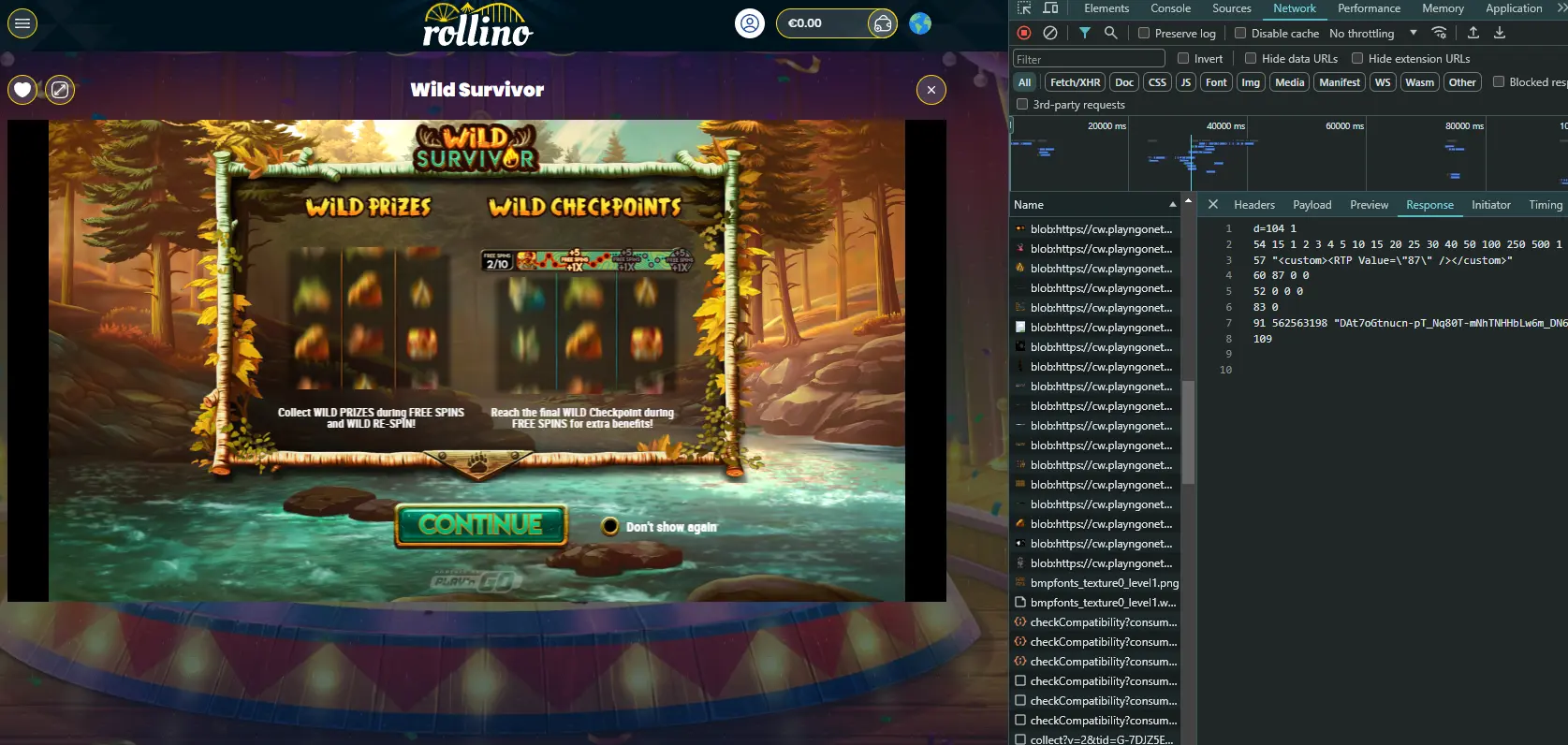Click the request list vertical scrollbar
This screenshot has width=1568, height=745.
coord(1188,431)
